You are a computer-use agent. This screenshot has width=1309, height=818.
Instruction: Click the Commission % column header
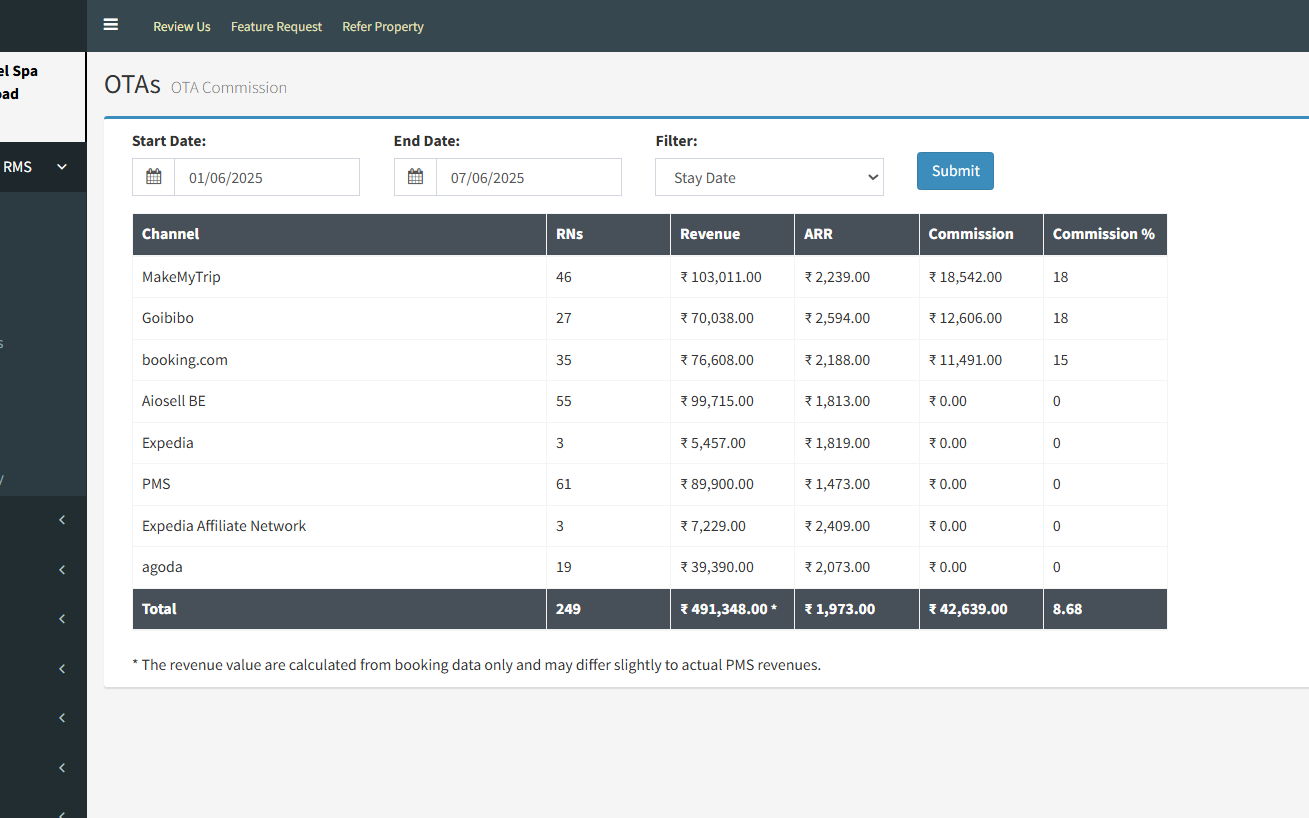tap(1105, 234)
